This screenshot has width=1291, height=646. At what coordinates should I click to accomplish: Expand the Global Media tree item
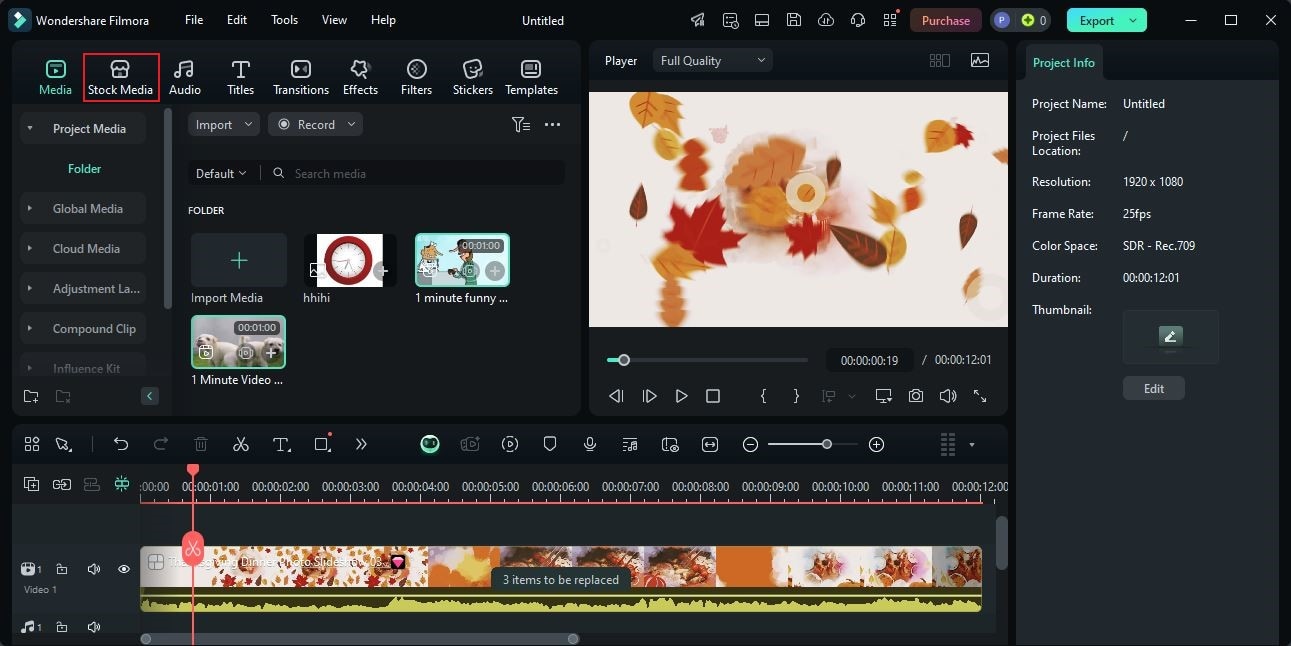coord(30,209)
